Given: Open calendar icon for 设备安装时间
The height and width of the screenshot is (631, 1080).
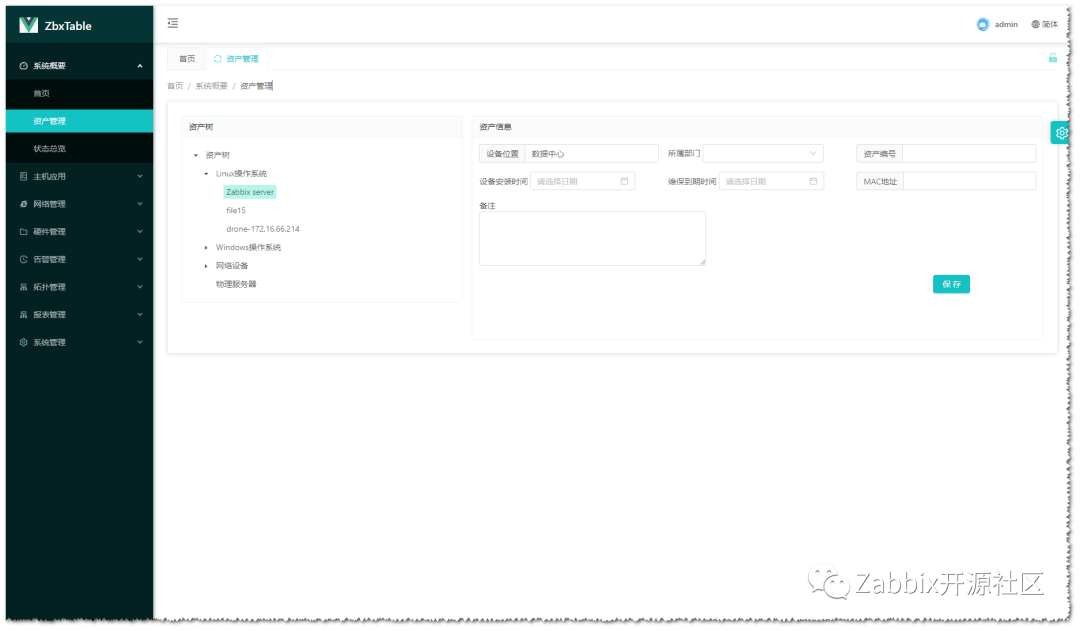Looking at the screenshot, I should 624,181.
